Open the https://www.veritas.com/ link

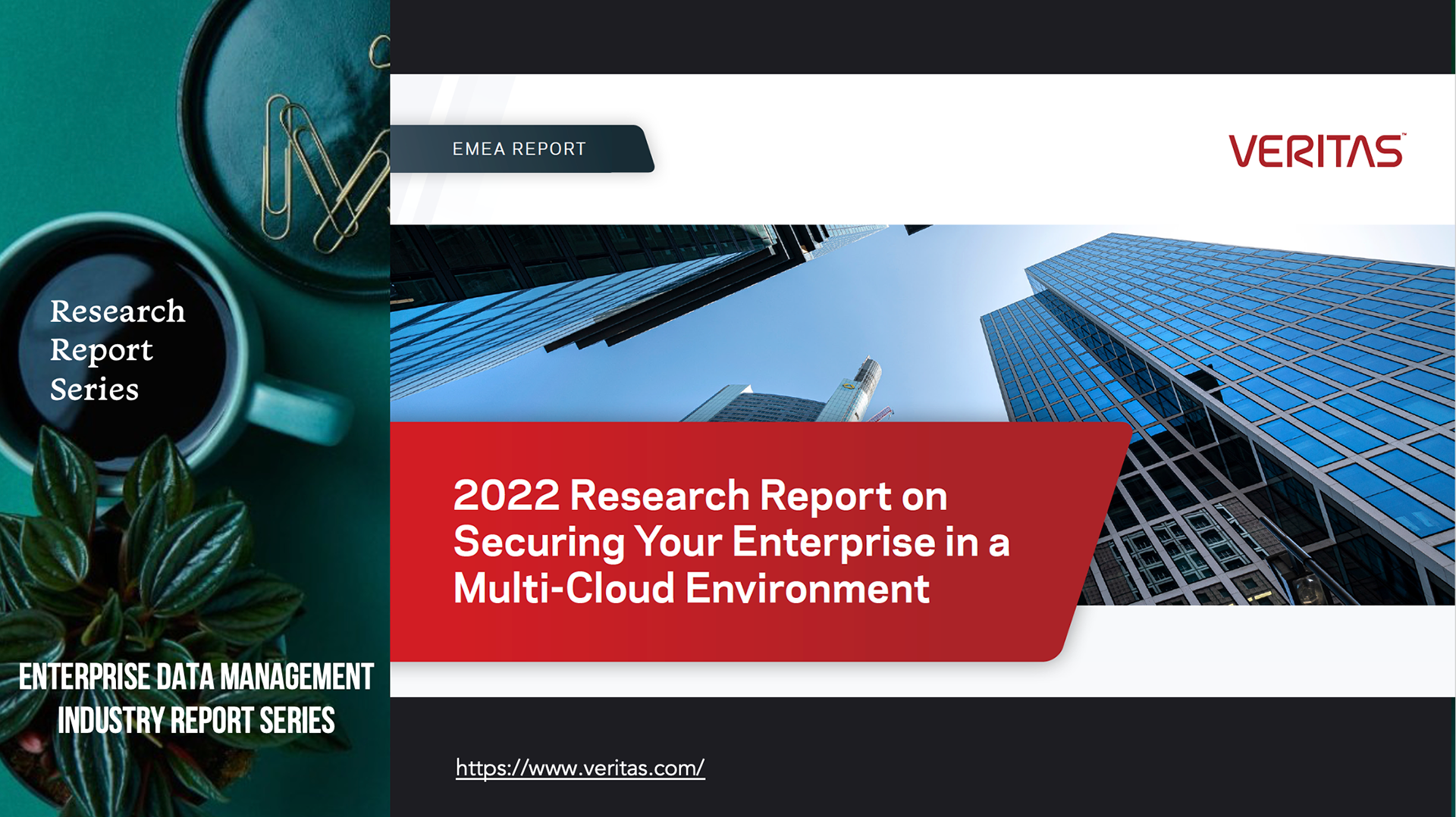580,768
